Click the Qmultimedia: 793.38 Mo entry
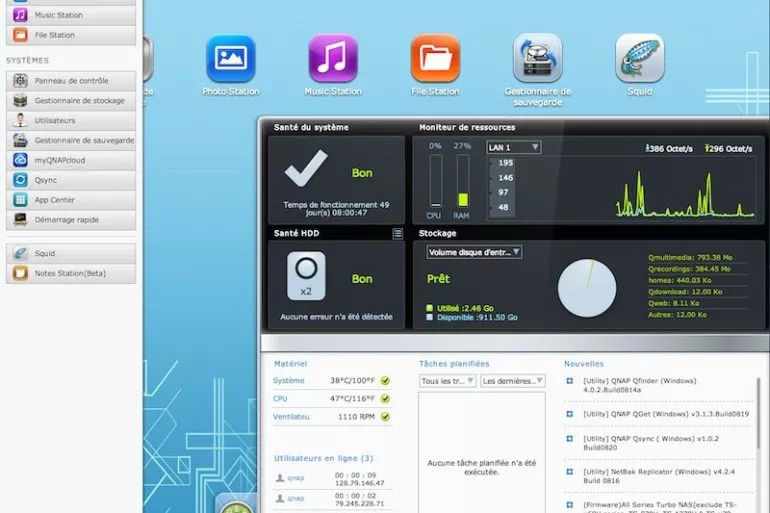The height and width of the screenshot is (513, 770). point(690,257)
